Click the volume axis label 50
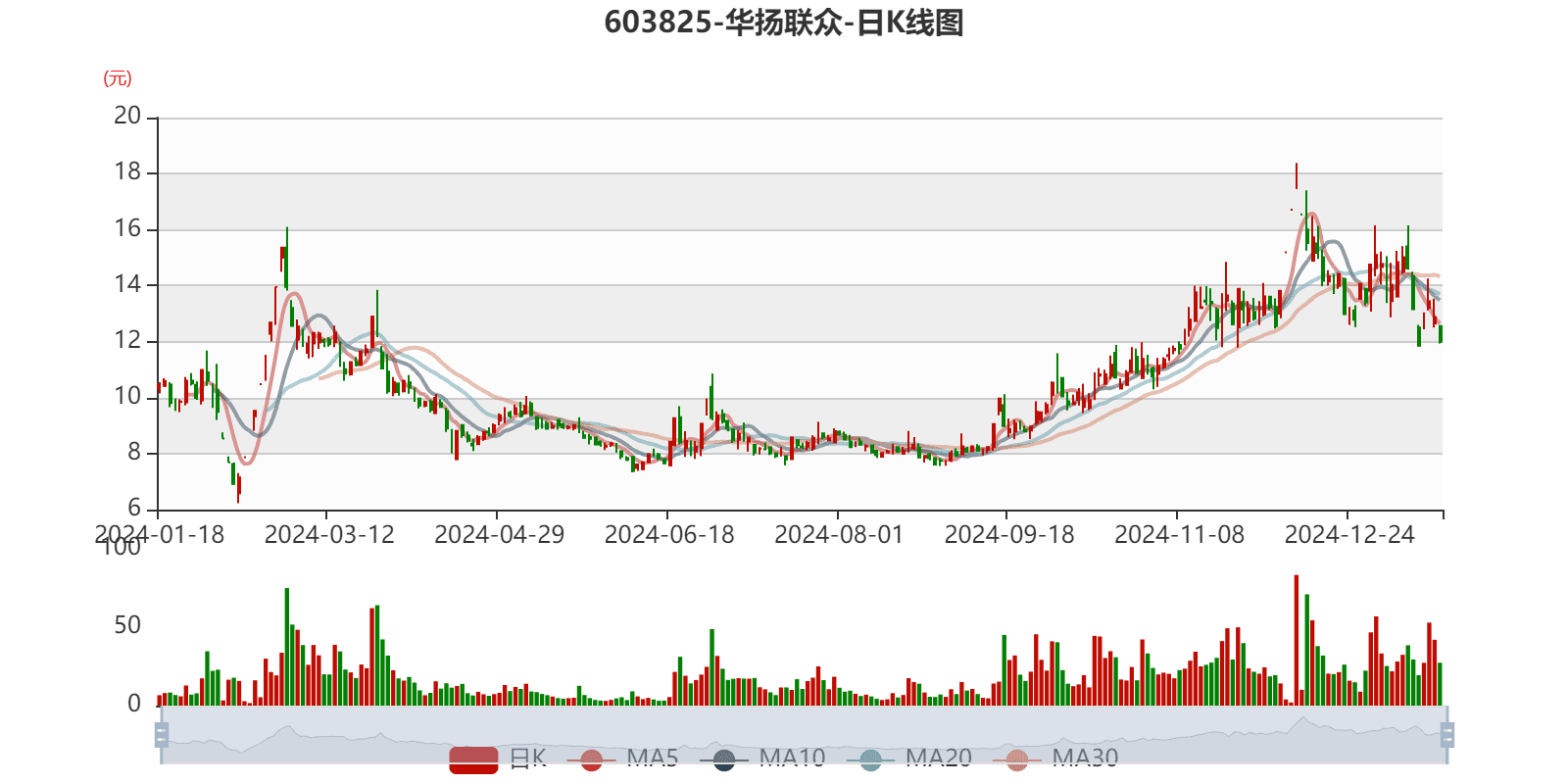1568x784 pixels. pyautogui.click(x=127, y=625)
